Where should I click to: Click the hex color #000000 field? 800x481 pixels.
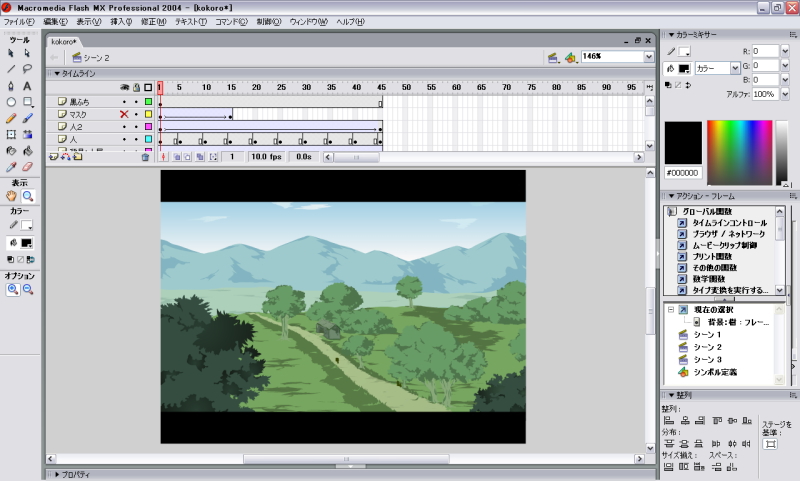[683, 173]
